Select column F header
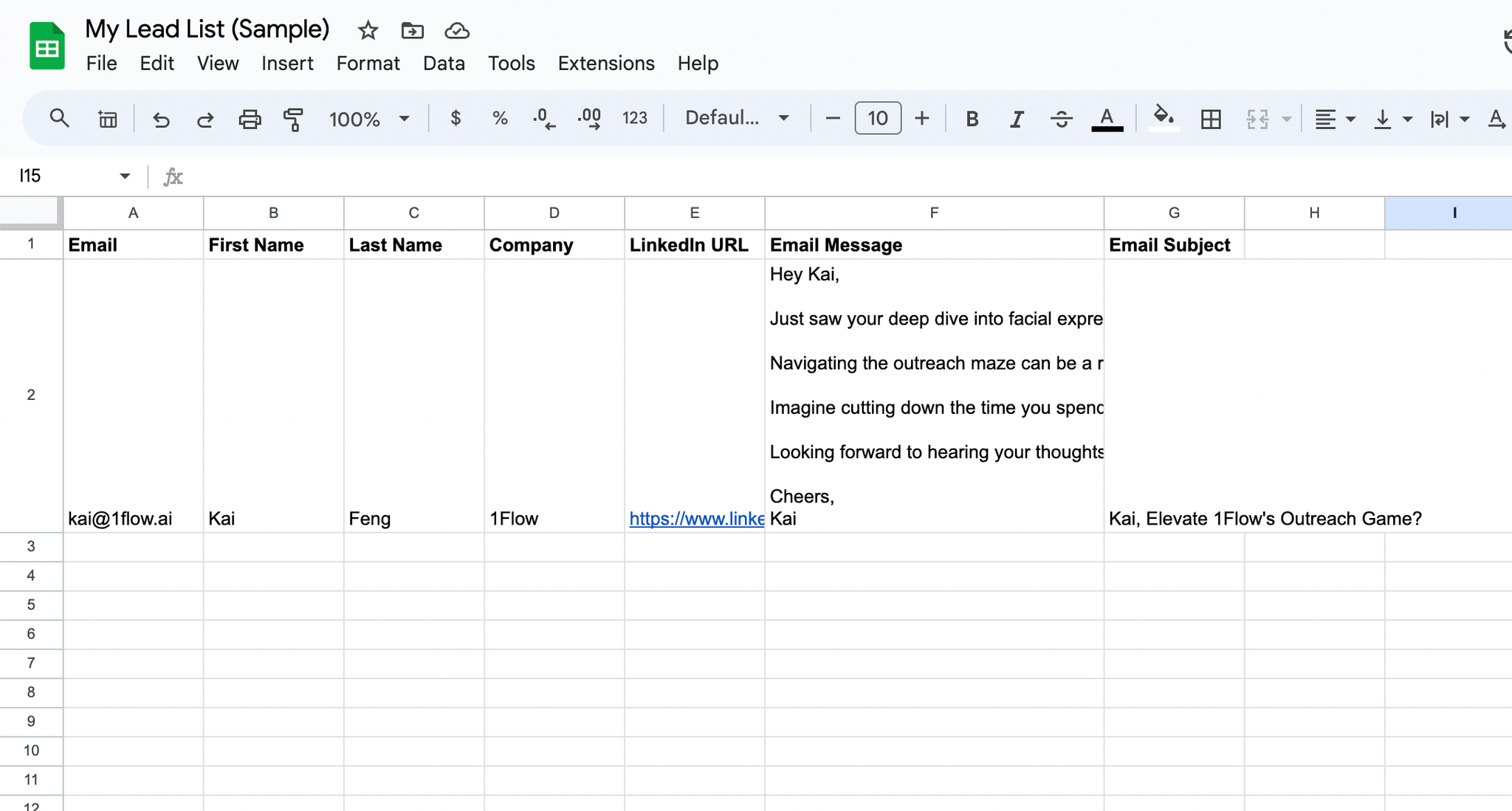Image resolution: width=1512 pixels, height=811 pixels. 934,213
